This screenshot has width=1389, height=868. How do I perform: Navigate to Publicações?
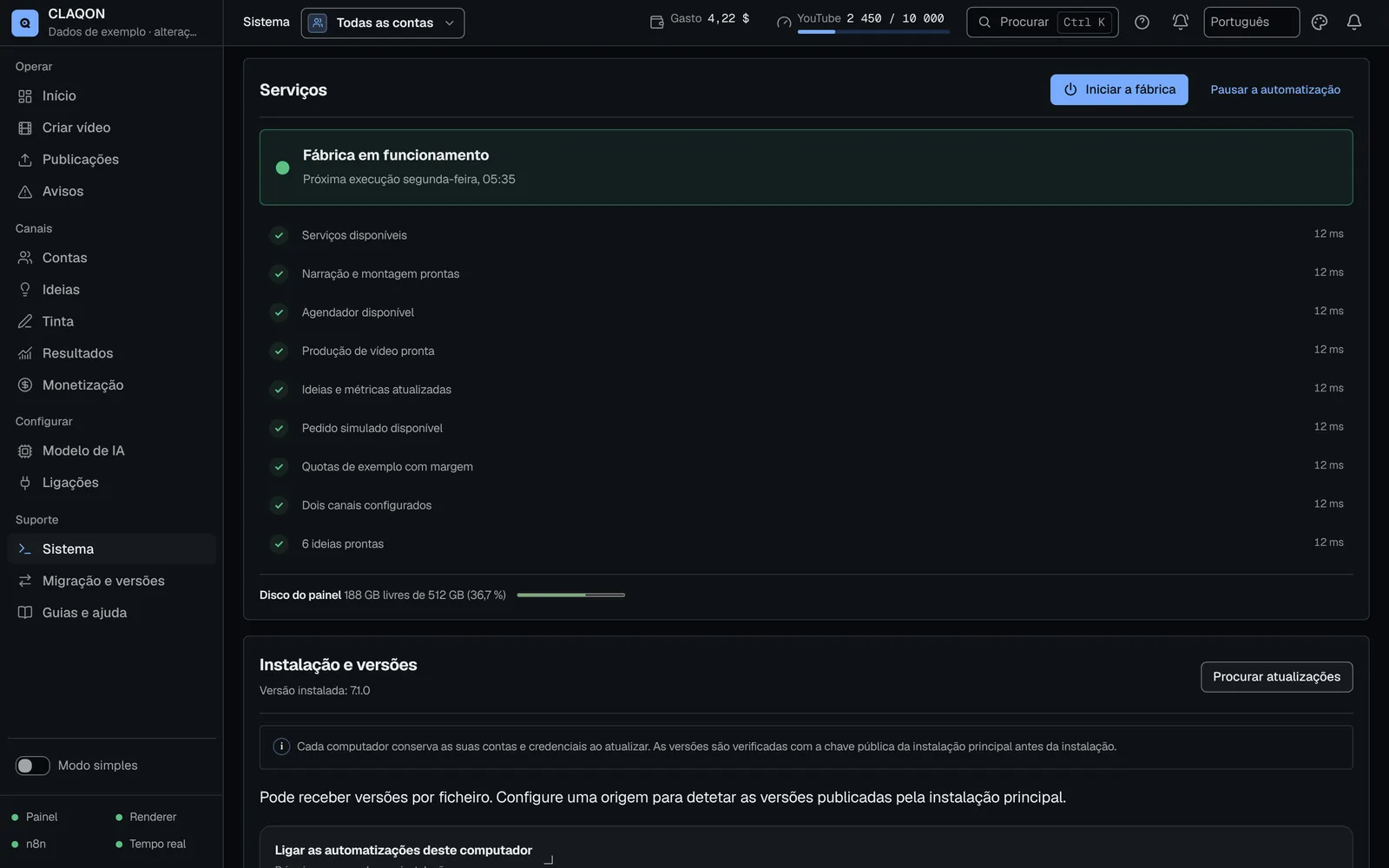[111, 160]
